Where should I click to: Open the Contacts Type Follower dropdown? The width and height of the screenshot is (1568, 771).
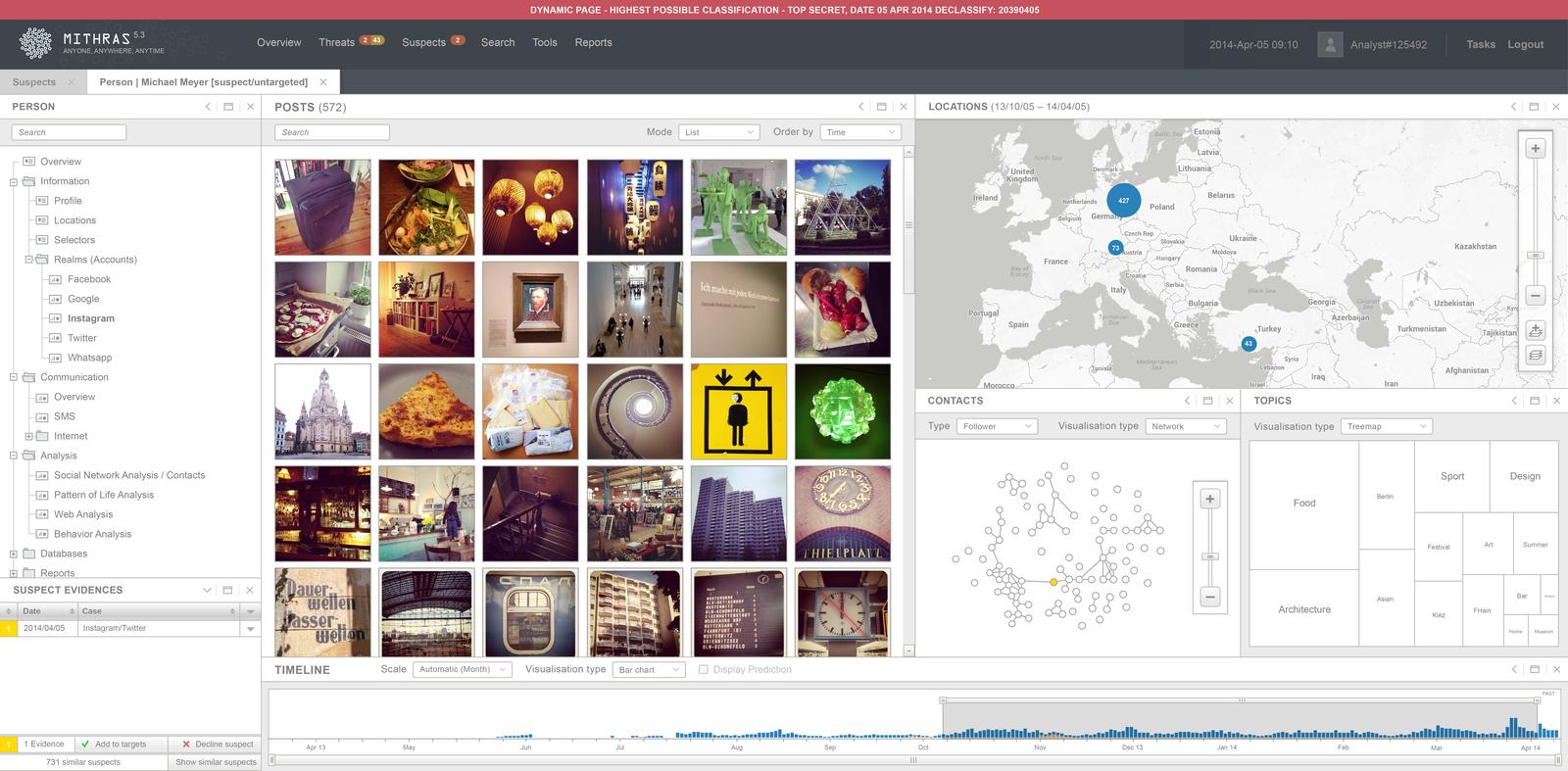point(997,426)
